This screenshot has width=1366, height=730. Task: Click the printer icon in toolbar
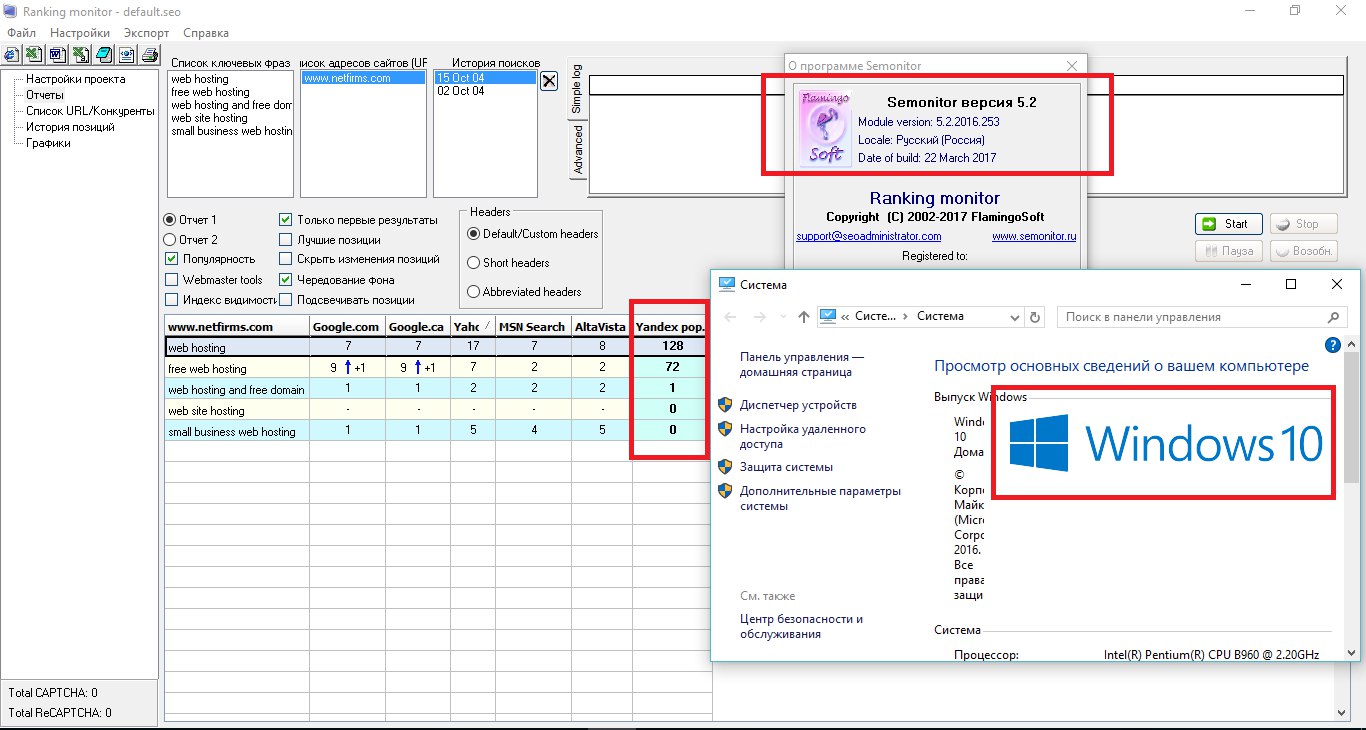pyautogui.click(x=149, y=55)
